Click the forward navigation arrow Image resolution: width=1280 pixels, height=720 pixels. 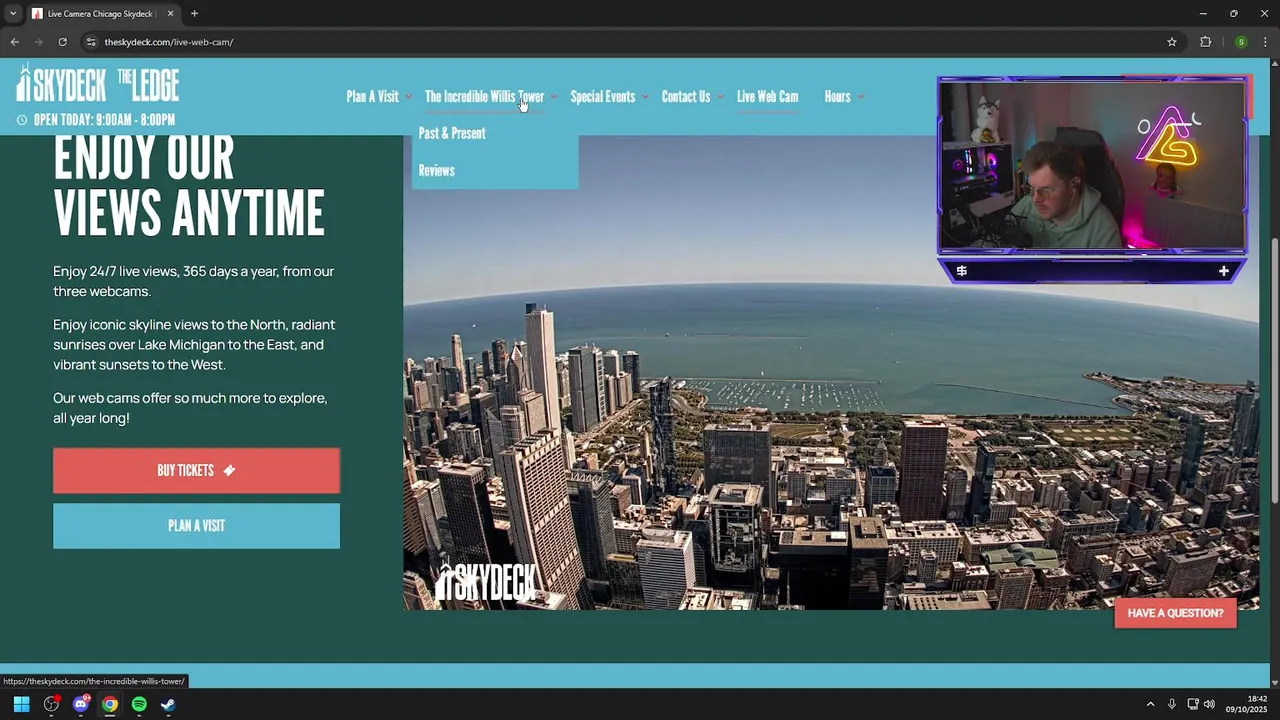[38, 42]
